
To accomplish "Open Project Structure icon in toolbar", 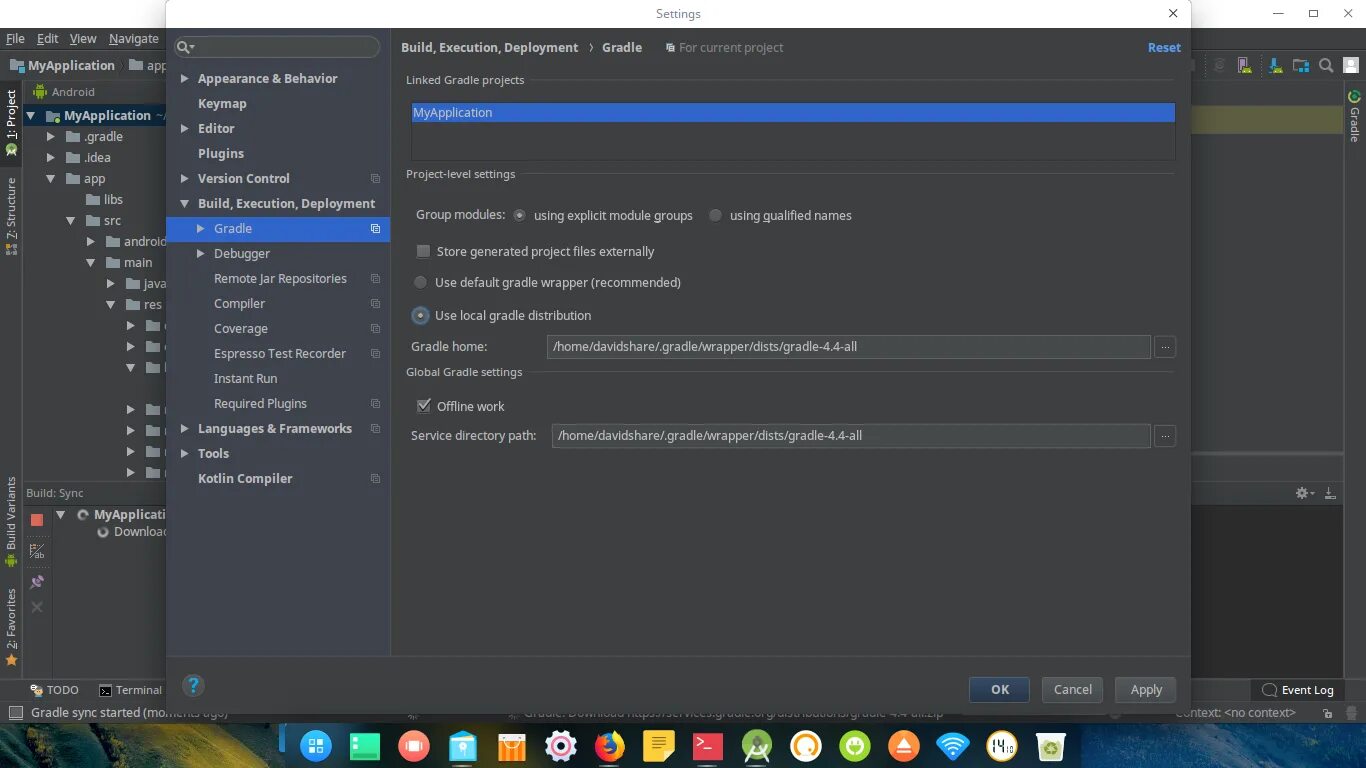I will (x=1301, y=66).
